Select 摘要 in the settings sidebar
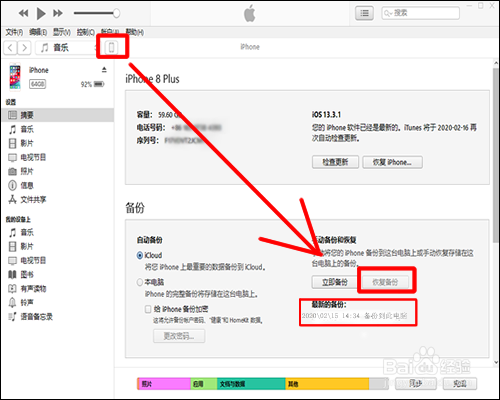500x400 pixels. coord(57,115)
